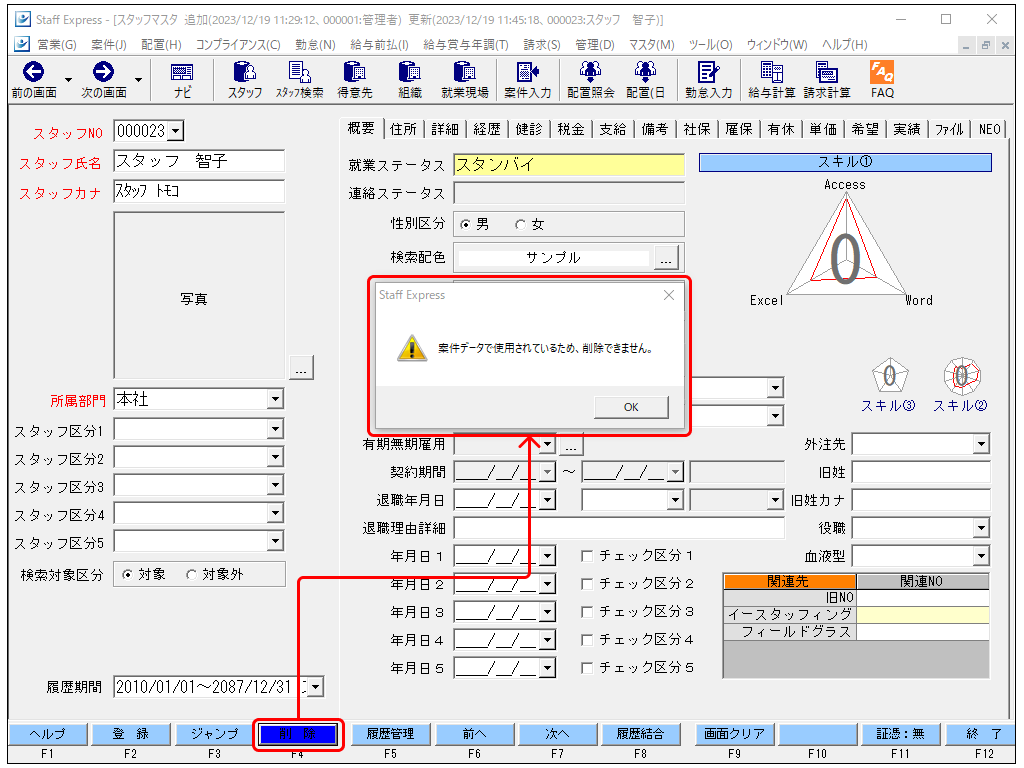Open 検索配色 color picker ellipsis button
This screenshot has height=768, width=1024.
coord(665,257)
